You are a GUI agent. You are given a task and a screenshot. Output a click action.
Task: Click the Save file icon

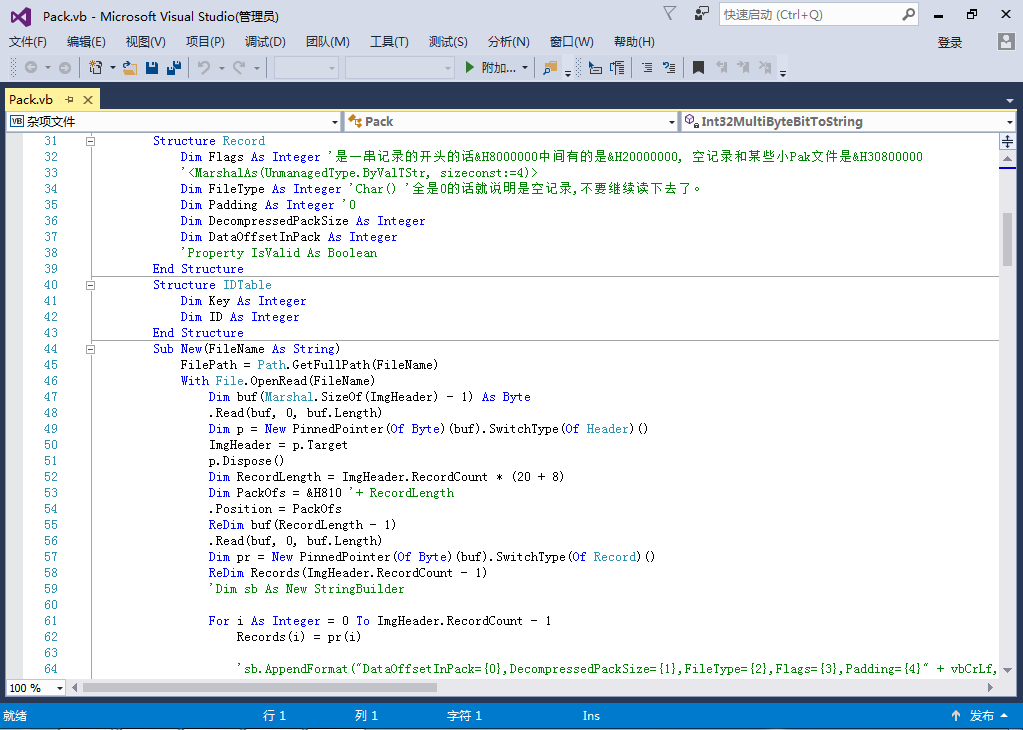coord(152,68)
